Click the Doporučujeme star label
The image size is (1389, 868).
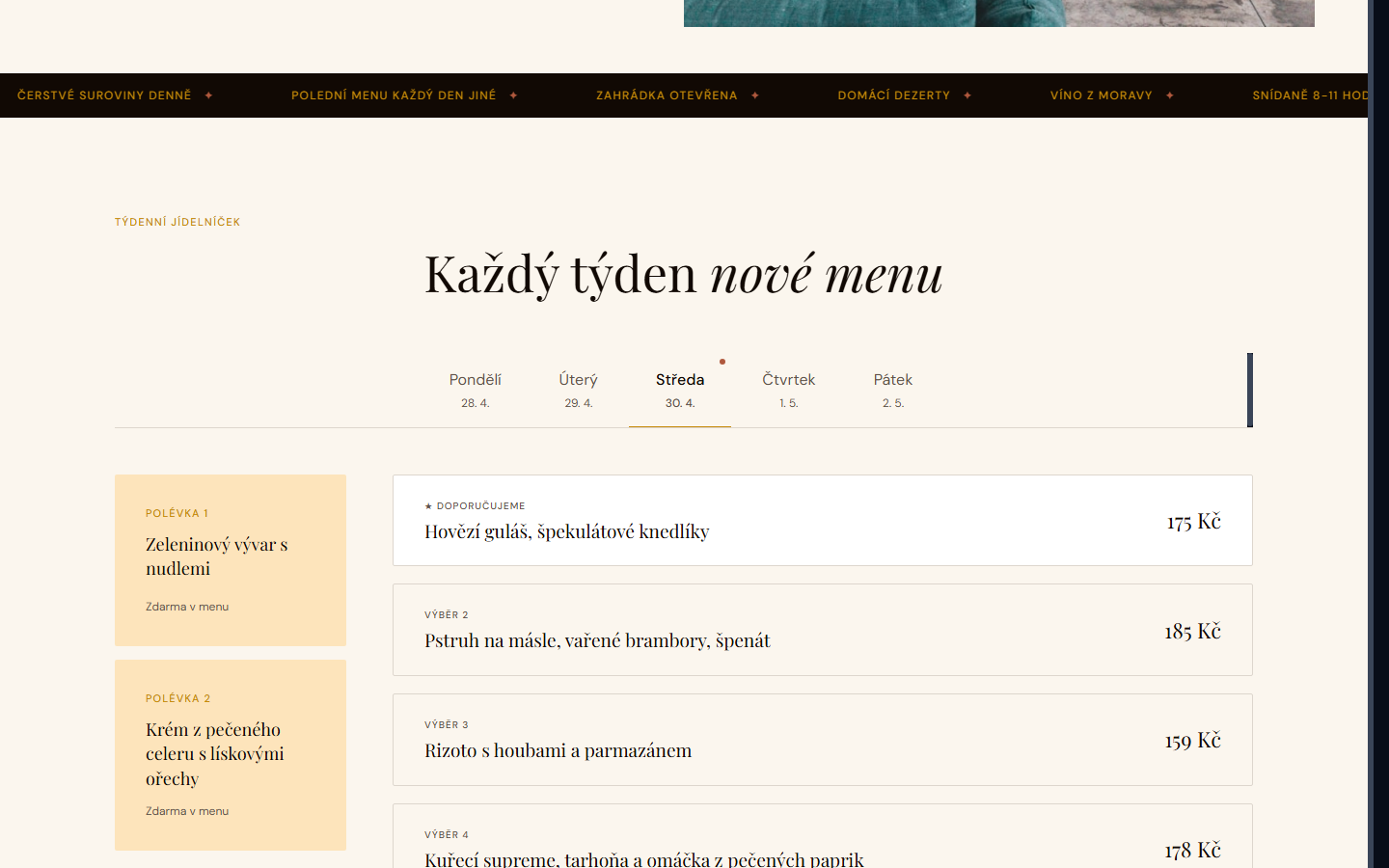tap(475, 505)
